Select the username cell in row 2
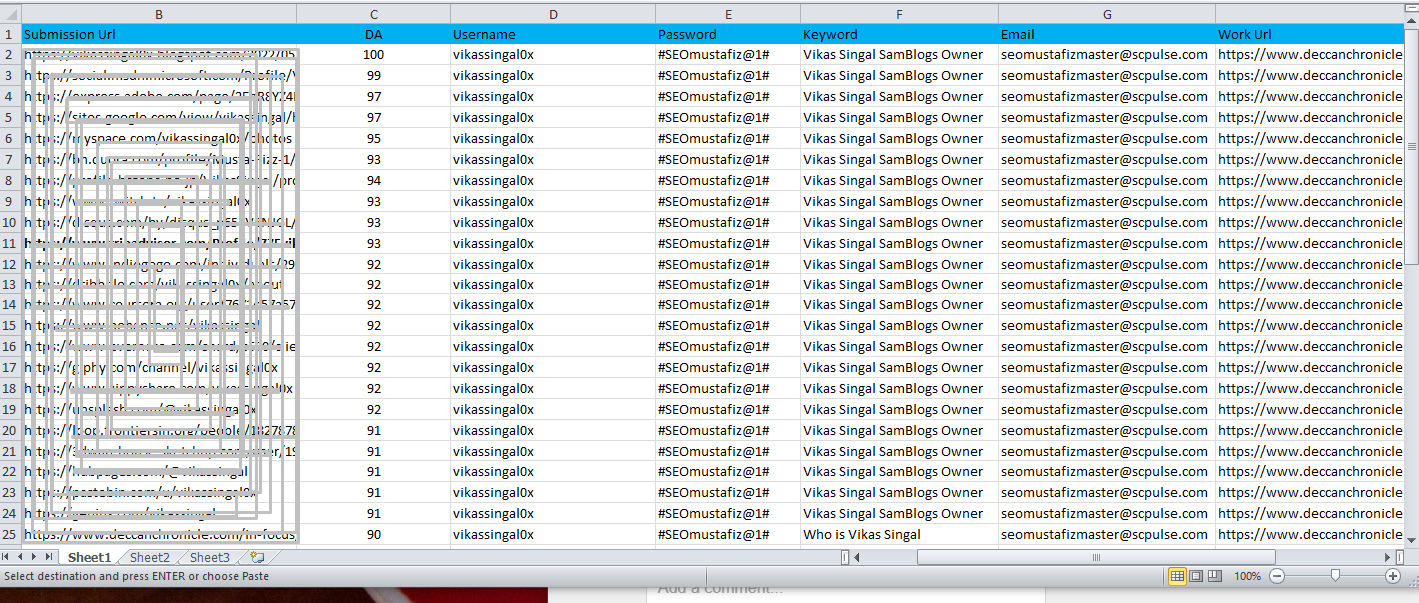The width and height of the screenshot is (1419, 603). pos(553,54)
